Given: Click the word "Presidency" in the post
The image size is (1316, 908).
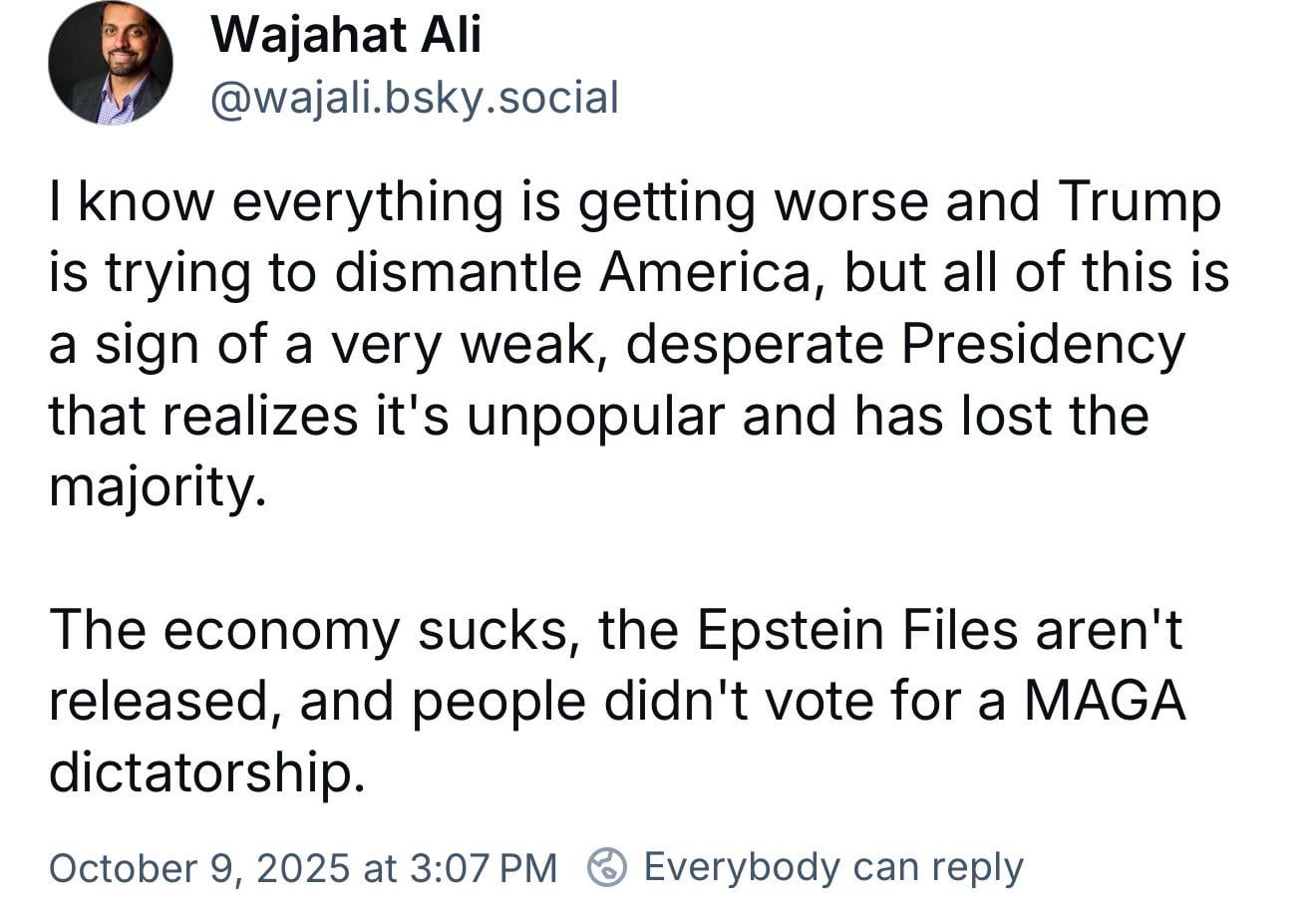Looking at the screenshot, I should (1043, 345).
